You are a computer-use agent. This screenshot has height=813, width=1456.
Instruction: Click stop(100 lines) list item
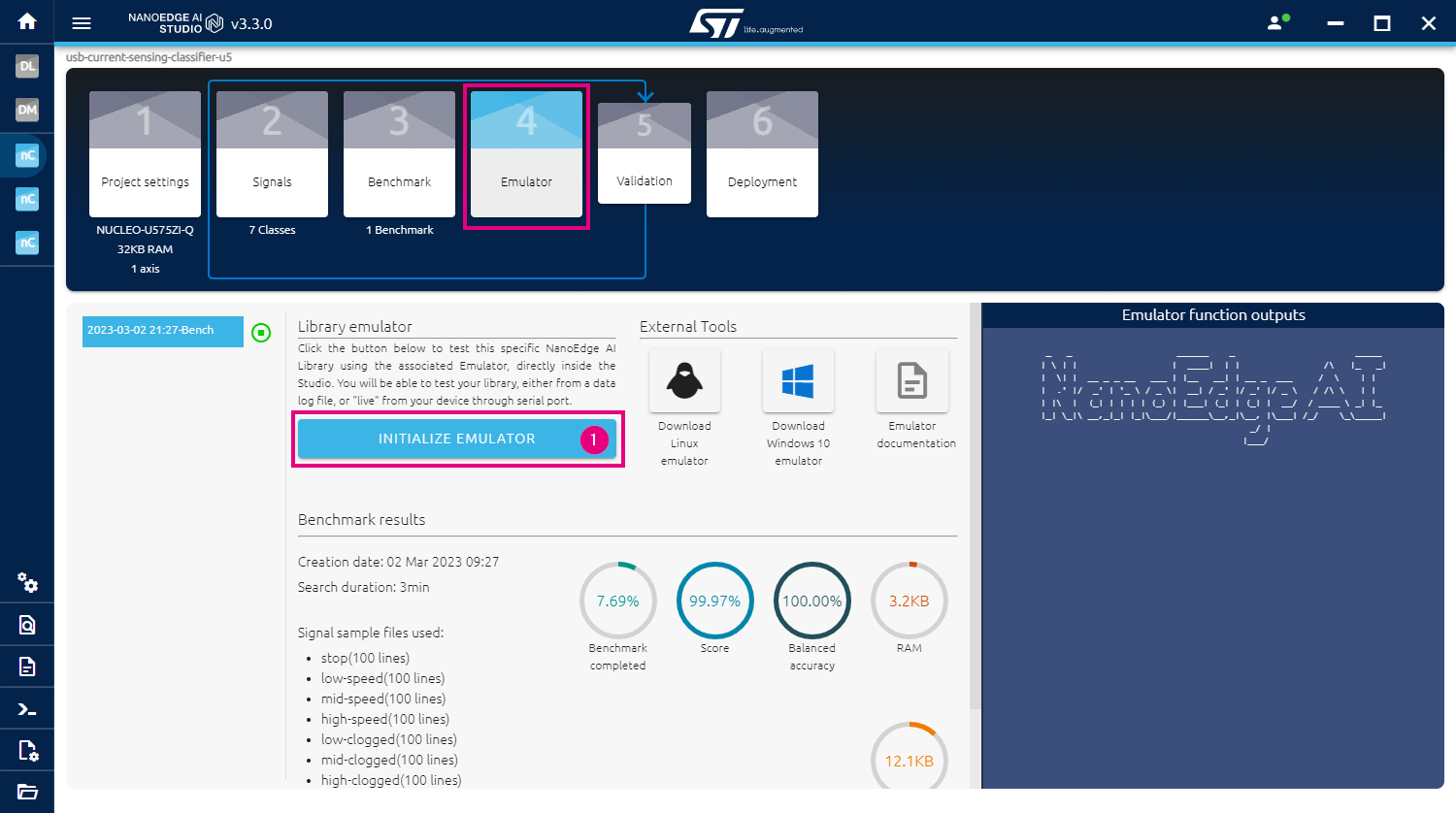coord(365,658)
